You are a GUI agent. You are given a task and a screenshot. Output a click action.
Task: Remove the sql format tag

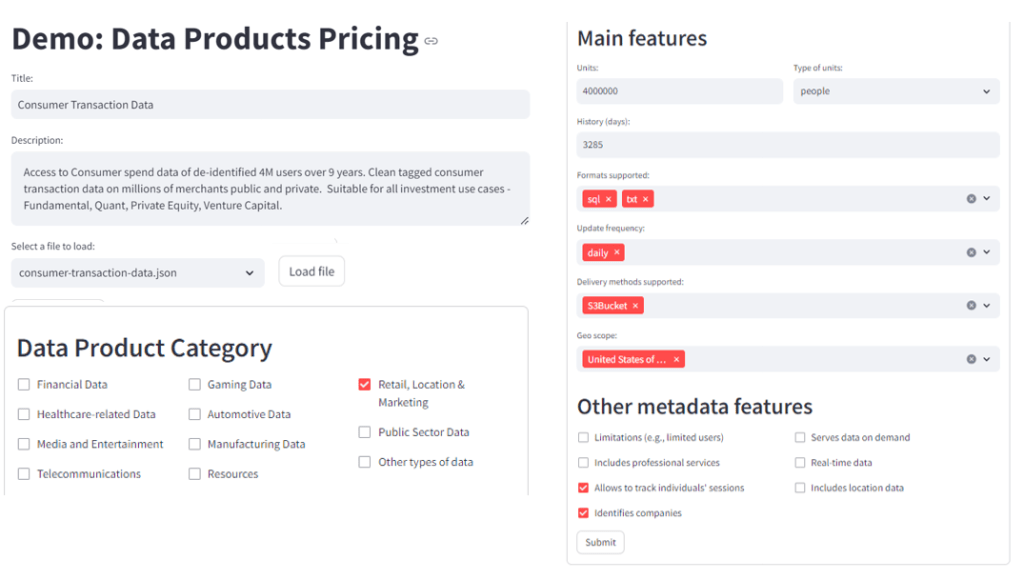coord(609,199)
